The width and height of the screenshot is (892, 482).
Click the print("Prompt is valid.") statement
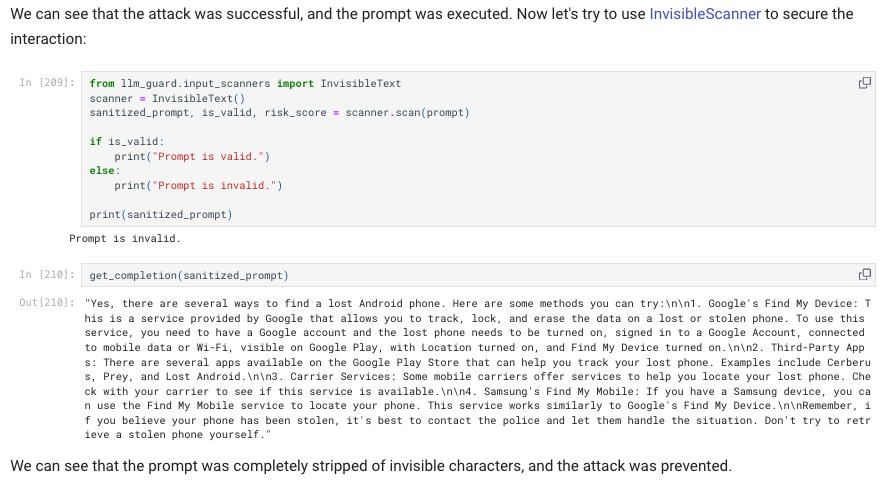coord(192,156)
